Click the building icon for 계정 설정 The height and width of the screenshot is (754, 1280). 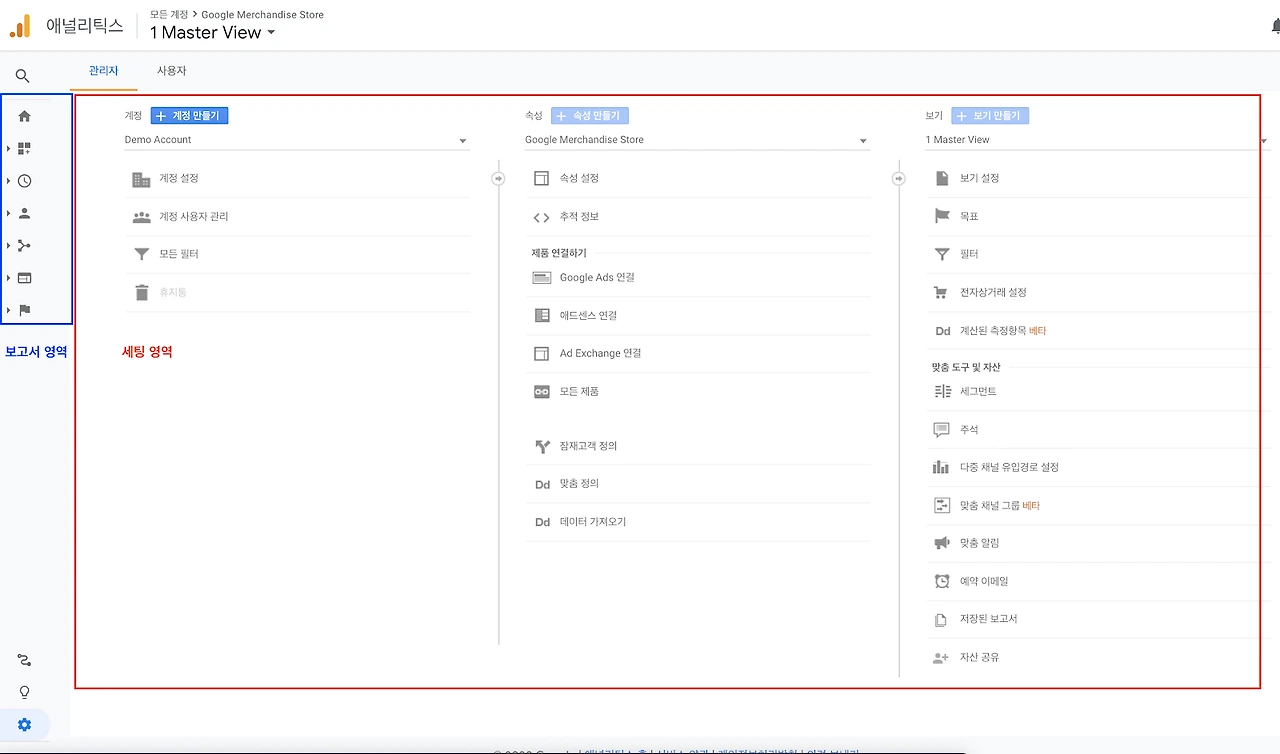[141, 179]
